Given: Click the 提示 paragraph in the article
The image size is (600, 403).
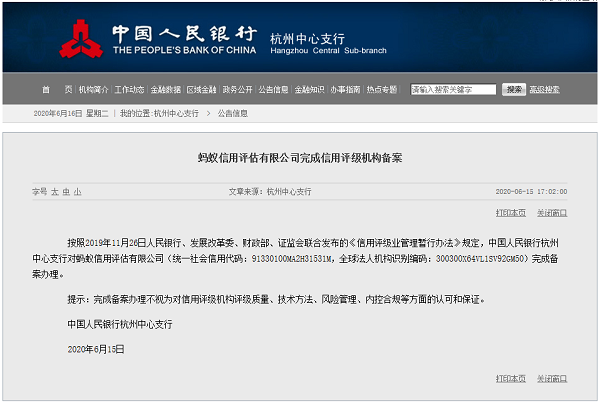Looking at the screenshot, I should point(276,299).
